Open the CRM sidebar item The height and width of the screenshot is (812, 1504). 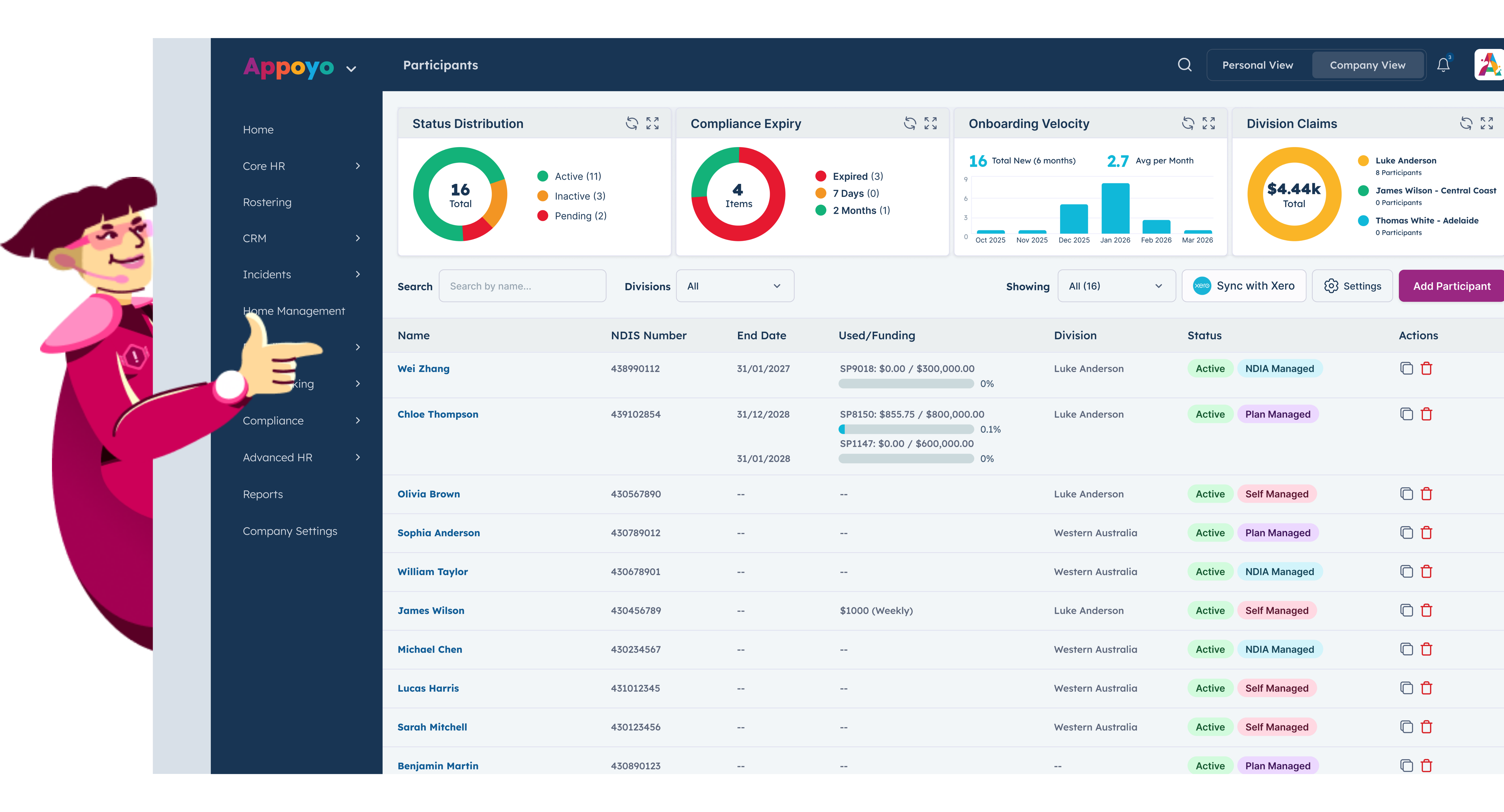tap(255, 238)
